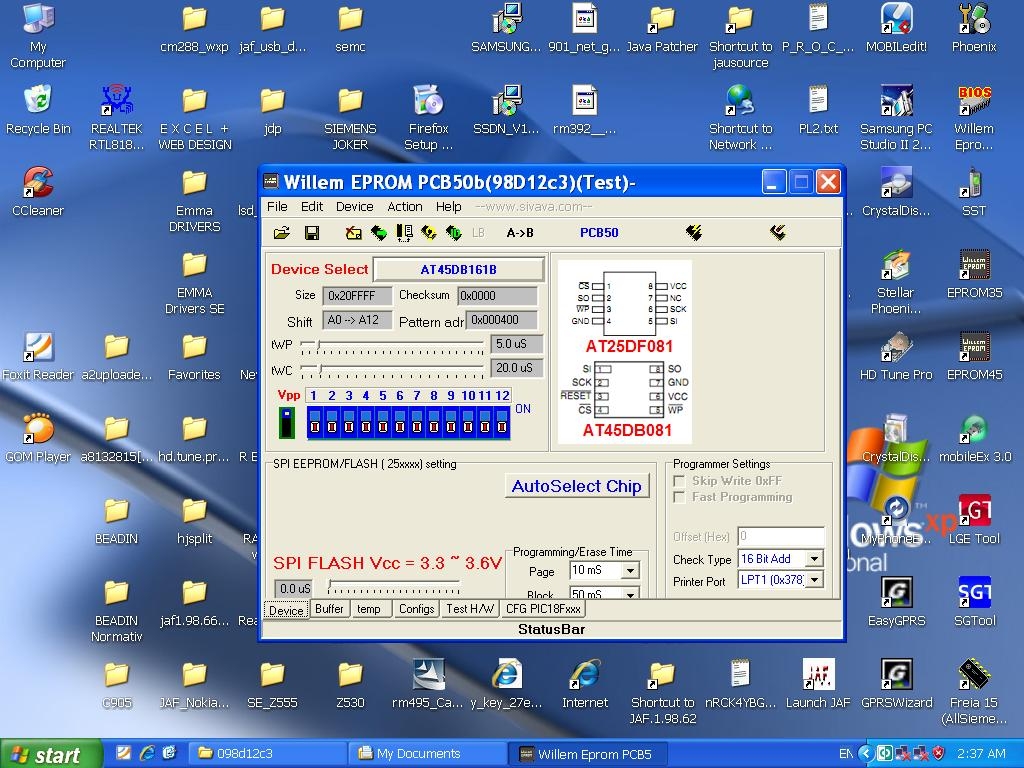The image size is (1024, 768).
Task: Click the CCleaner desktop icon
Action: [38, 192]
